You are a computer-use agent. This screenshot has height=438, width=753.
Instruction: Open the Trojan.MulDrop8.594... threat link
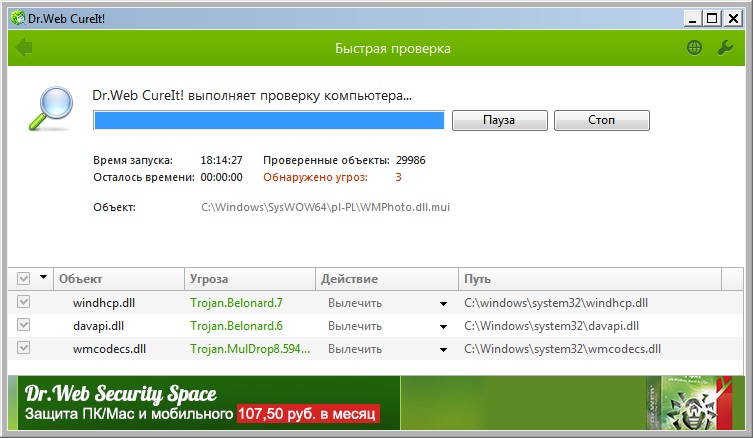tap(250, 349)
